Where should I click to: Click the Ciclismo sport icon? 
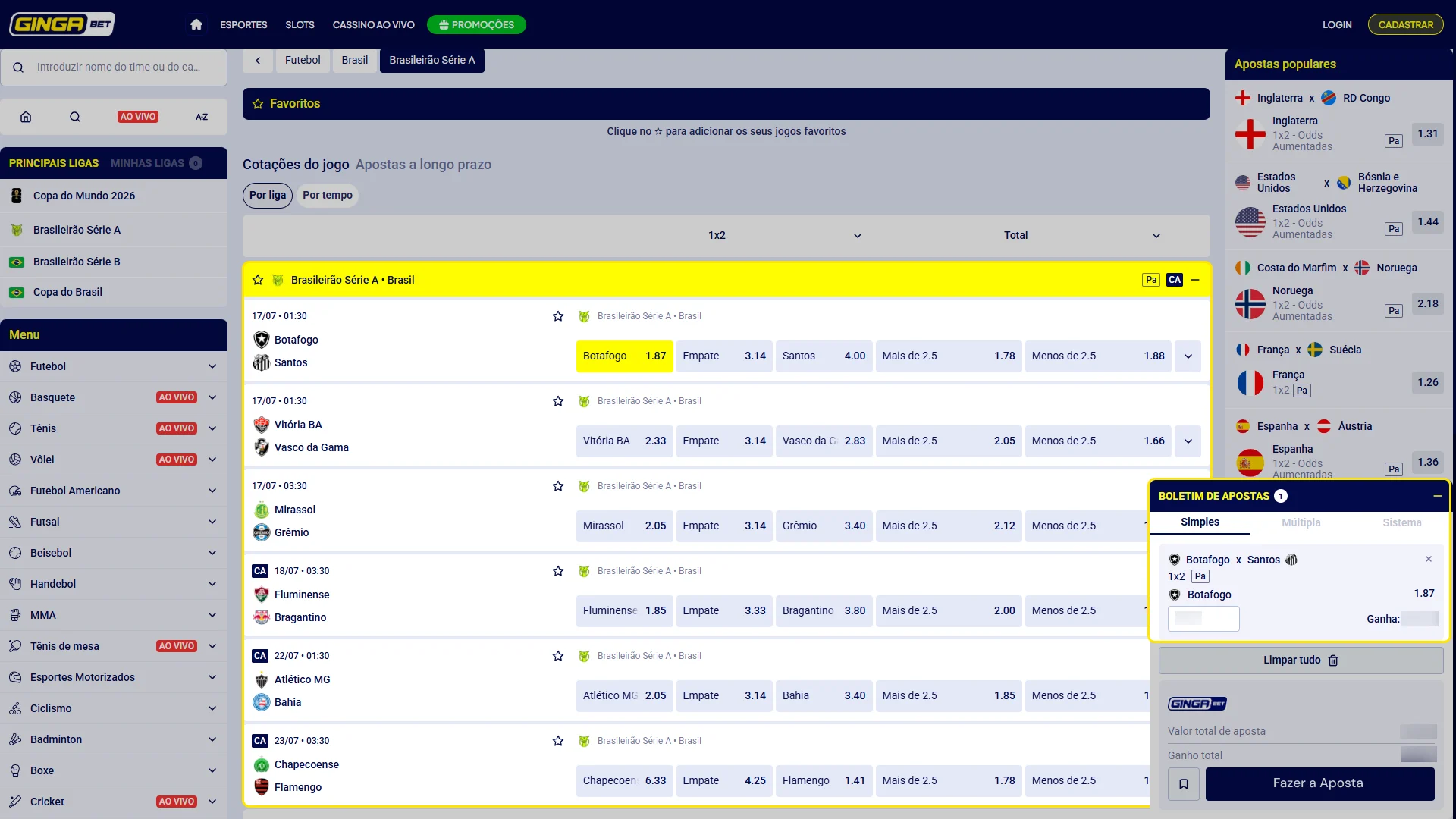point(15,708)
